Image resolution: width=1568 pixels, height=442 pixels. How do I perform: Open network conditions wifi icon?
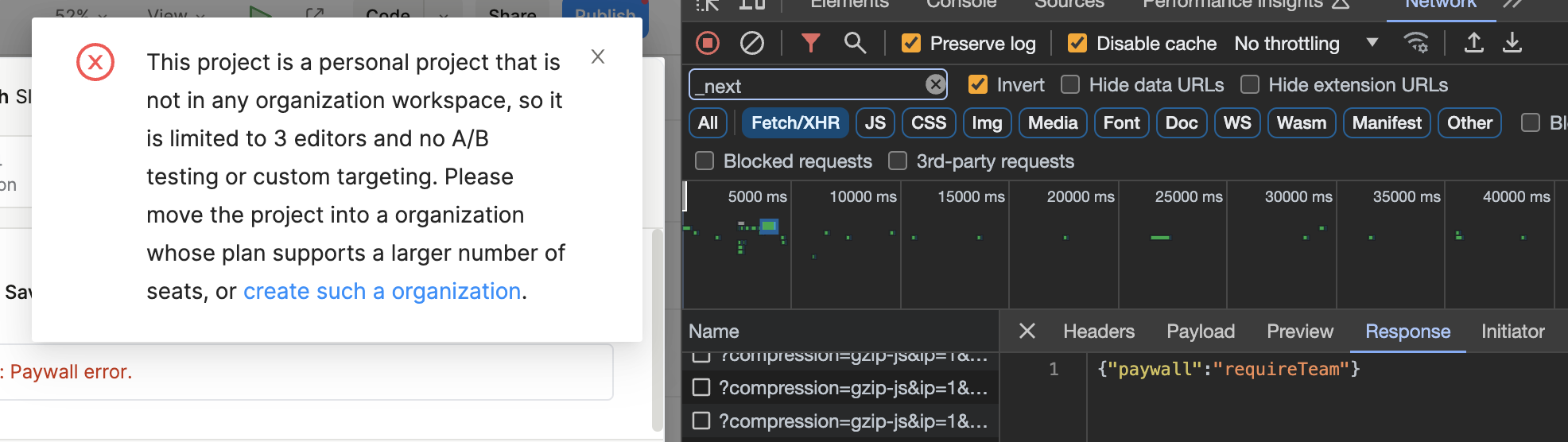[1415, 43]
